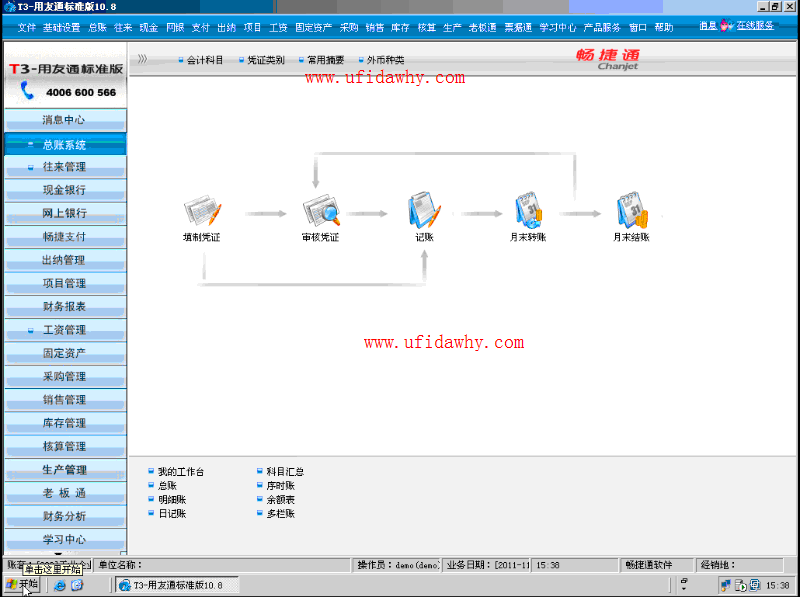Select 出纳管理 in the sidebar
The image size is (800, 597).
click(65, 260)
